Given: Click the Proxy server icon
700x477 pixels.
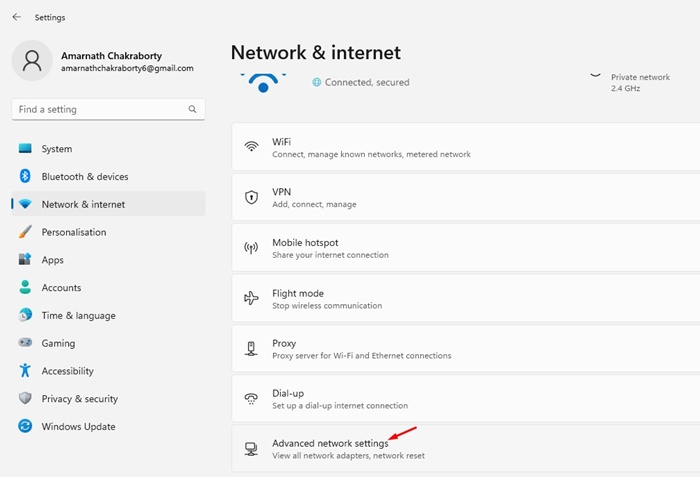Looking at the screenshot, I should click(x=251, y=348).
